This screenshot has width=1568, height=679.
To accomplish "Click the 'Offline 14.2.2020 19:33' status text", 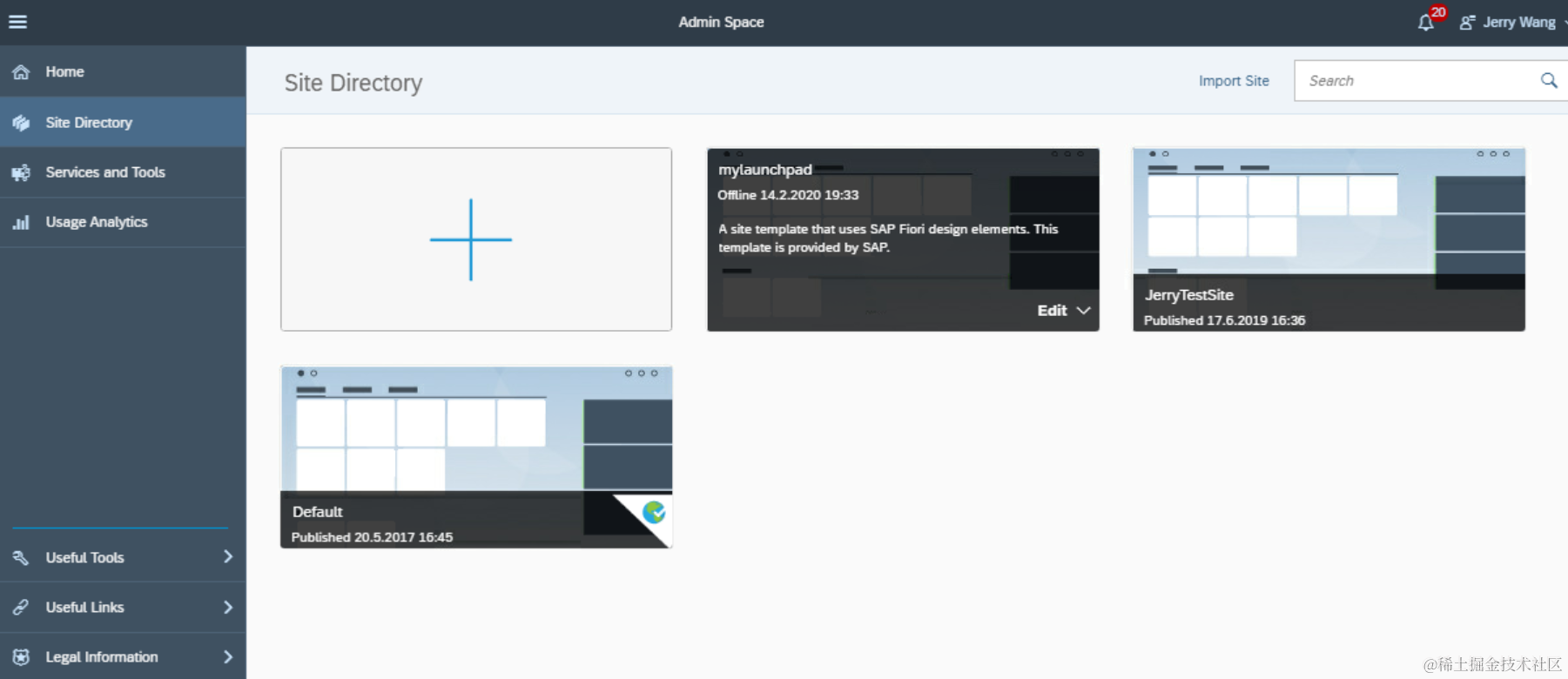I will tap(788, 195).
